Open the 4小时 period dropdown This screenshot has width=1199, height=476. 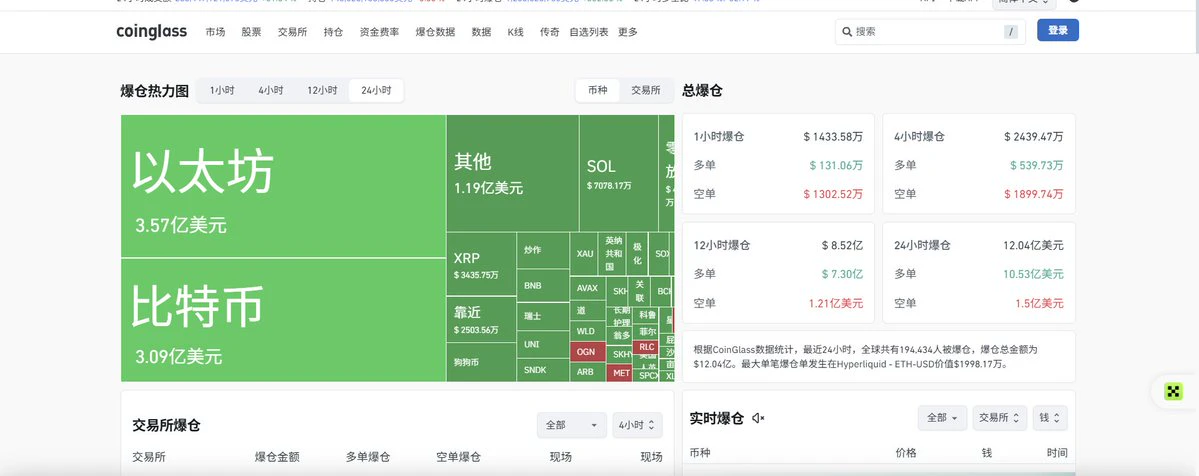(x=637, y=425)
